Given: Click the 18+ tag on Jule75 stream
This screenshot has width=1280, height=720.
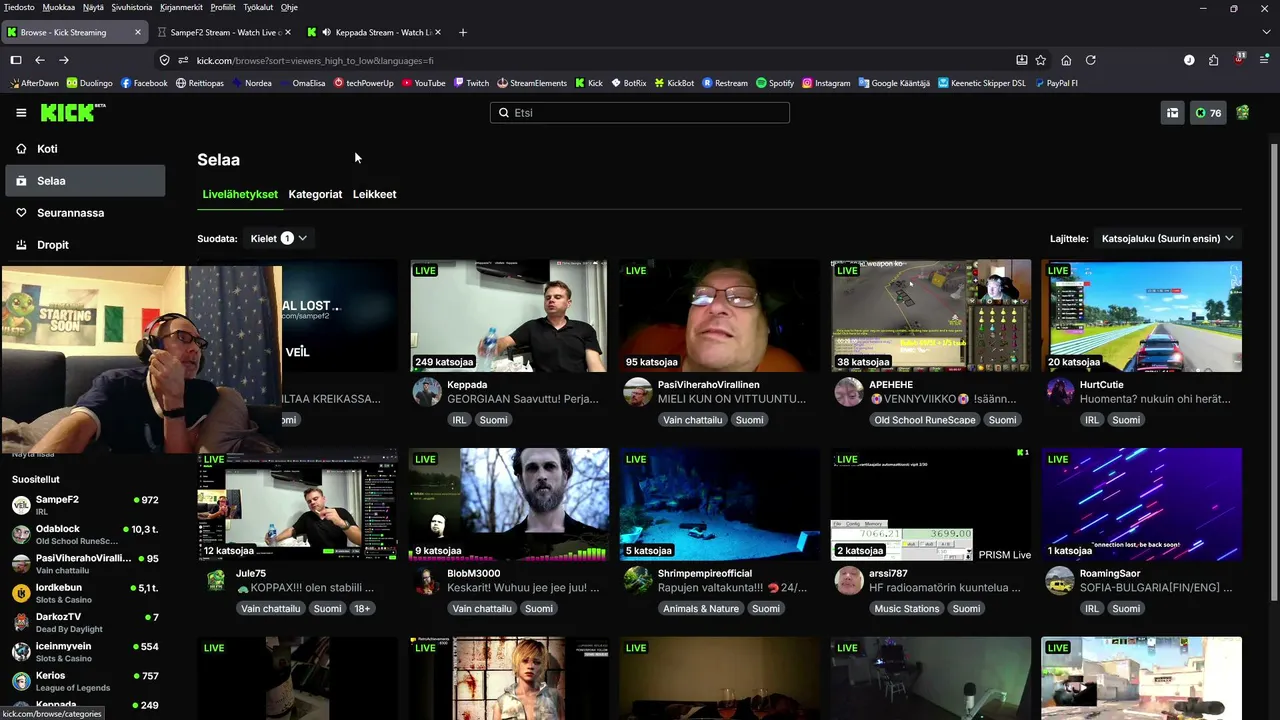Looking at the screenshot, I should 361,608.
